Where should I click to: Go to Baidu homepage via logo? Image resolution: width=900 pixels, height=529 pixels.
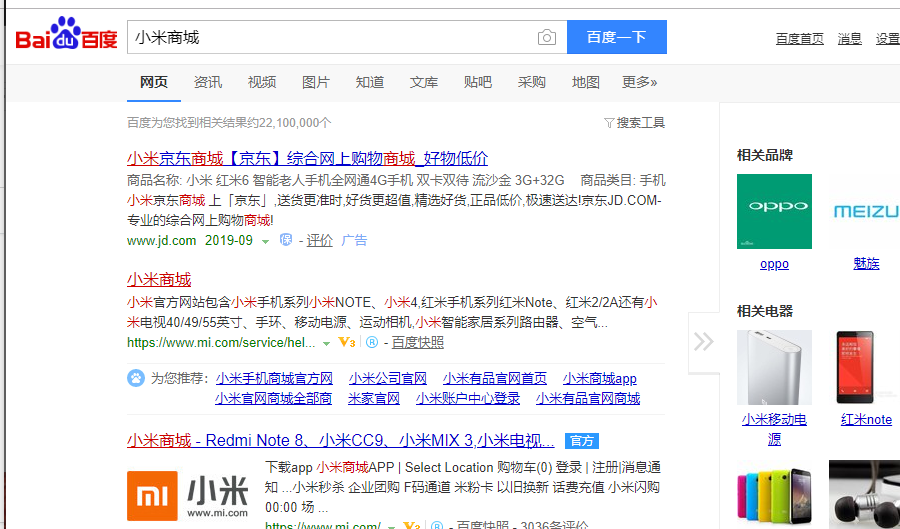pyautogui.click(x=66, y=33)
